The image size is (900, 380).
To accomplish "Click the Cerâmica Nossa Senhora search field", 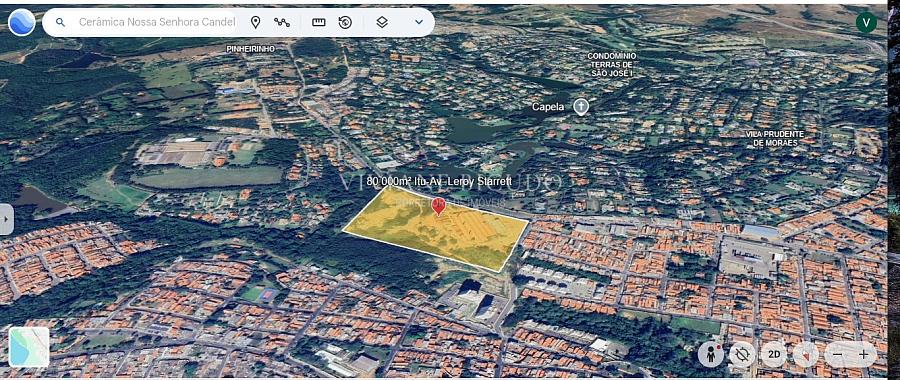I will coord(157,22).
